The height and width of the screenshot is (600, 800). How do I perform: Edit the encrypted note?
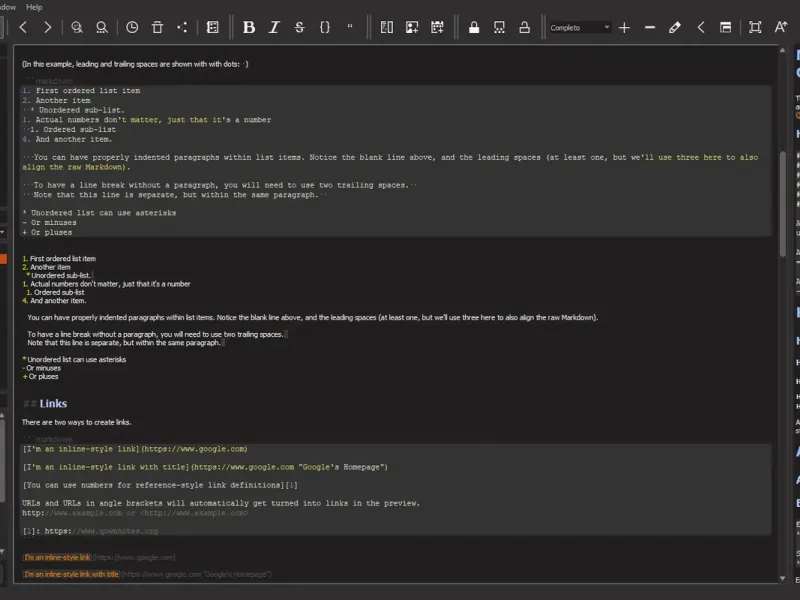click(499, 28)
